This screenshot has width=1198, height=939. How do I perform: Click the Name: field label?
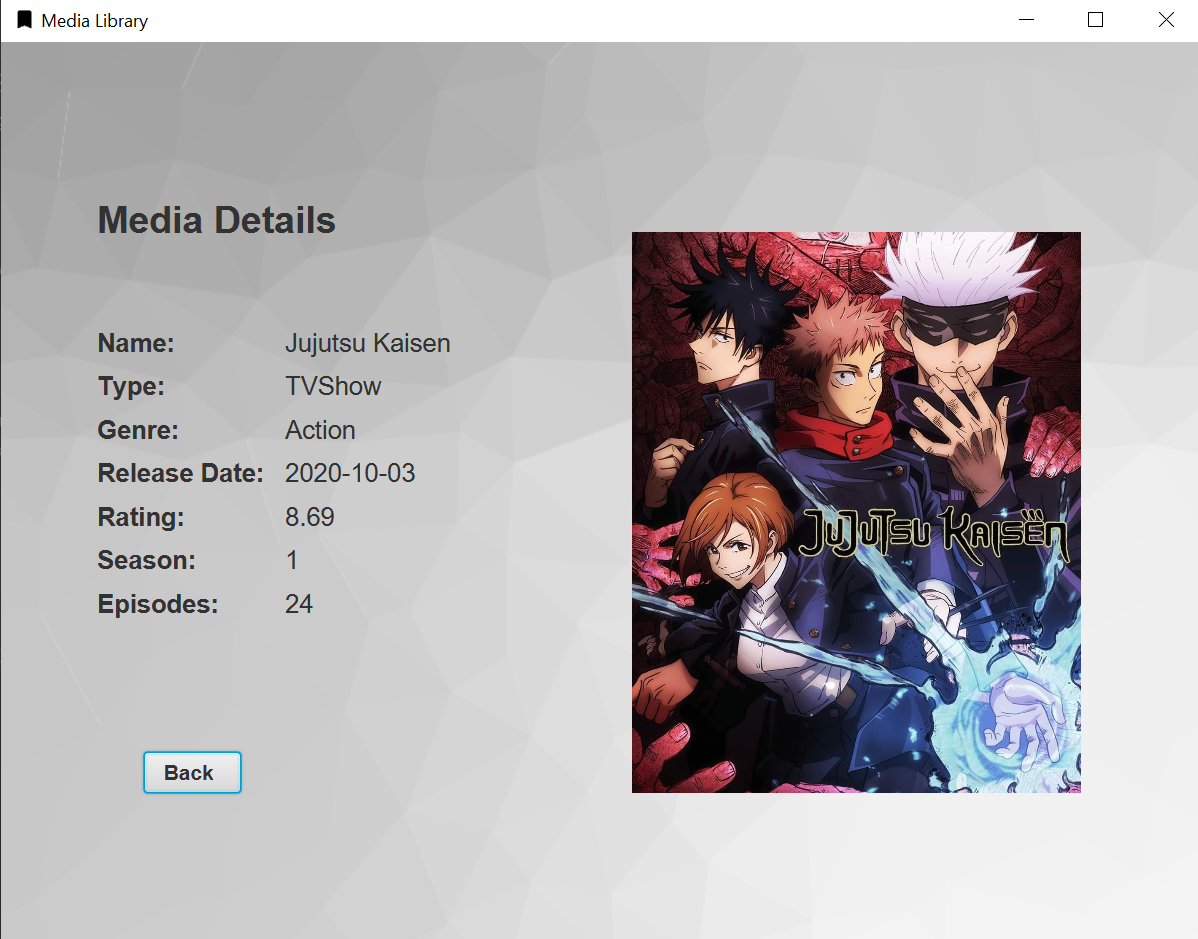(135, 343)
